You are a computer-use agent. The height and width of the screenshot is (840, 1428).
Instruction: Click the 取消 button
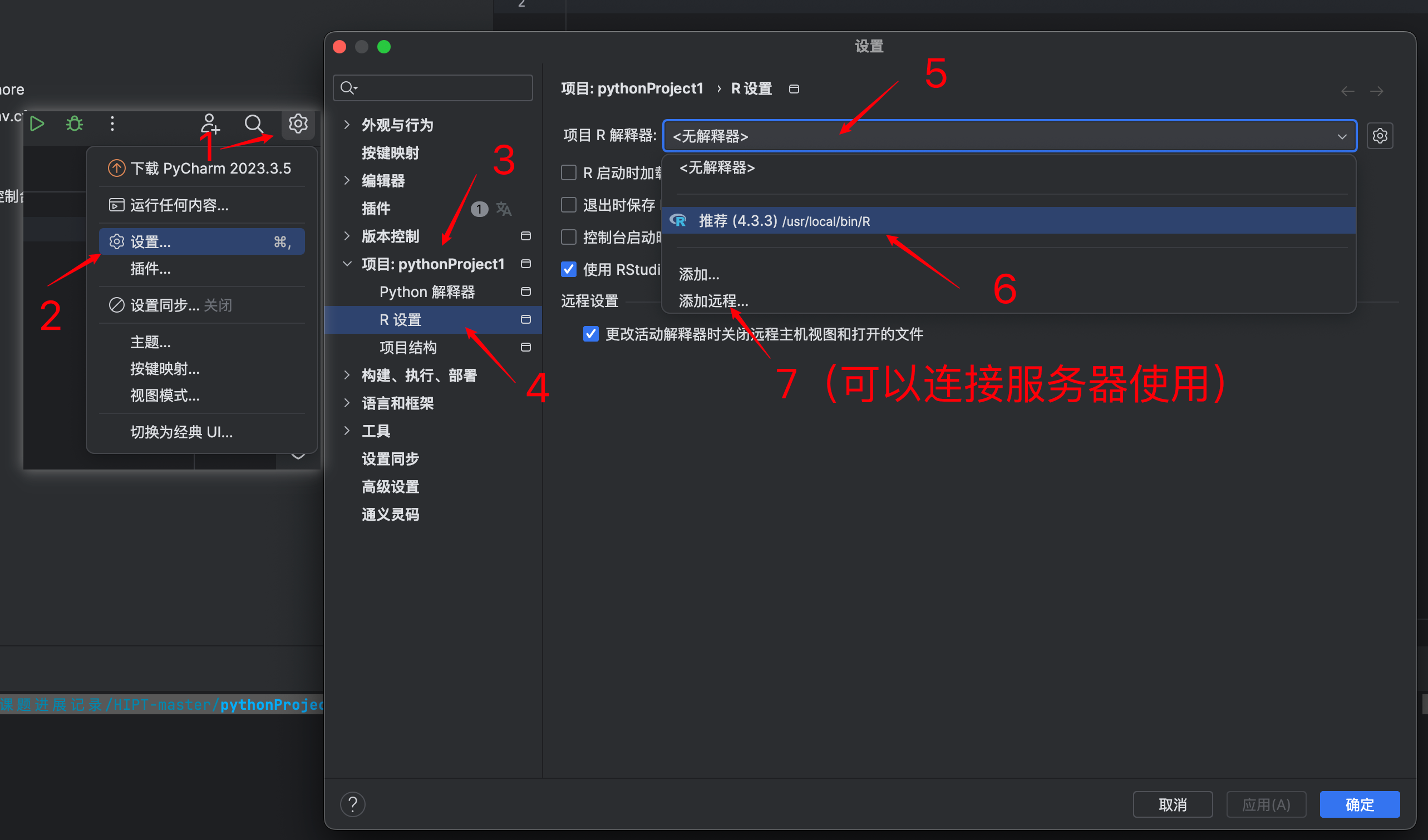(1173, 804)
